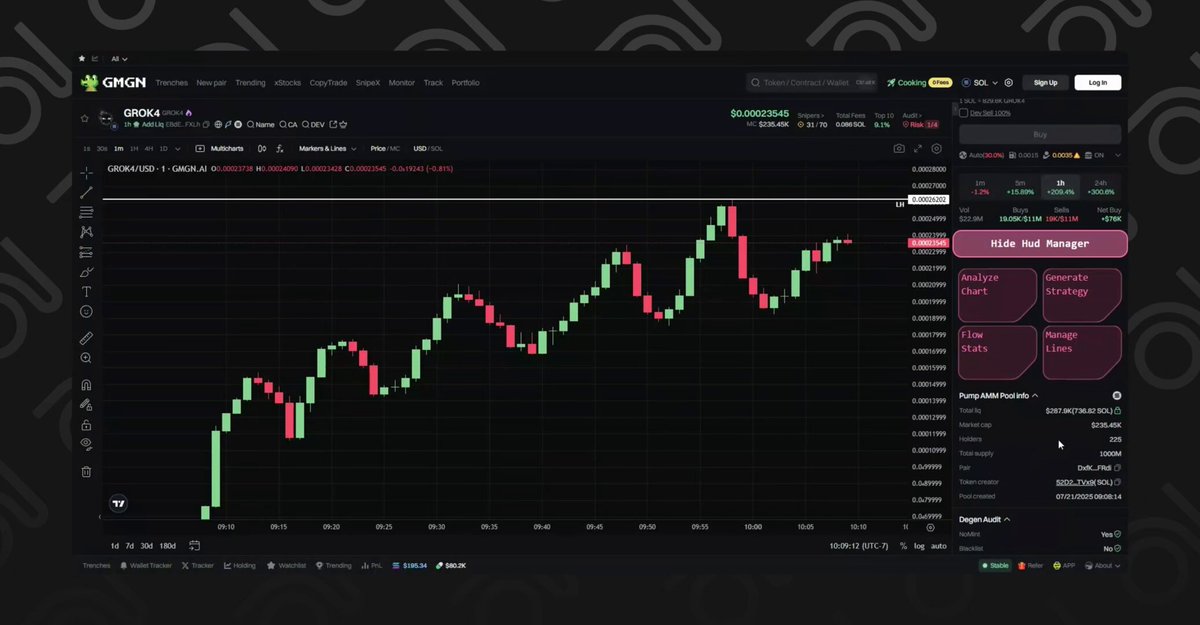Change the candlestick chart type
Screen dimensions: 1200x625
[x=262, y=148]
